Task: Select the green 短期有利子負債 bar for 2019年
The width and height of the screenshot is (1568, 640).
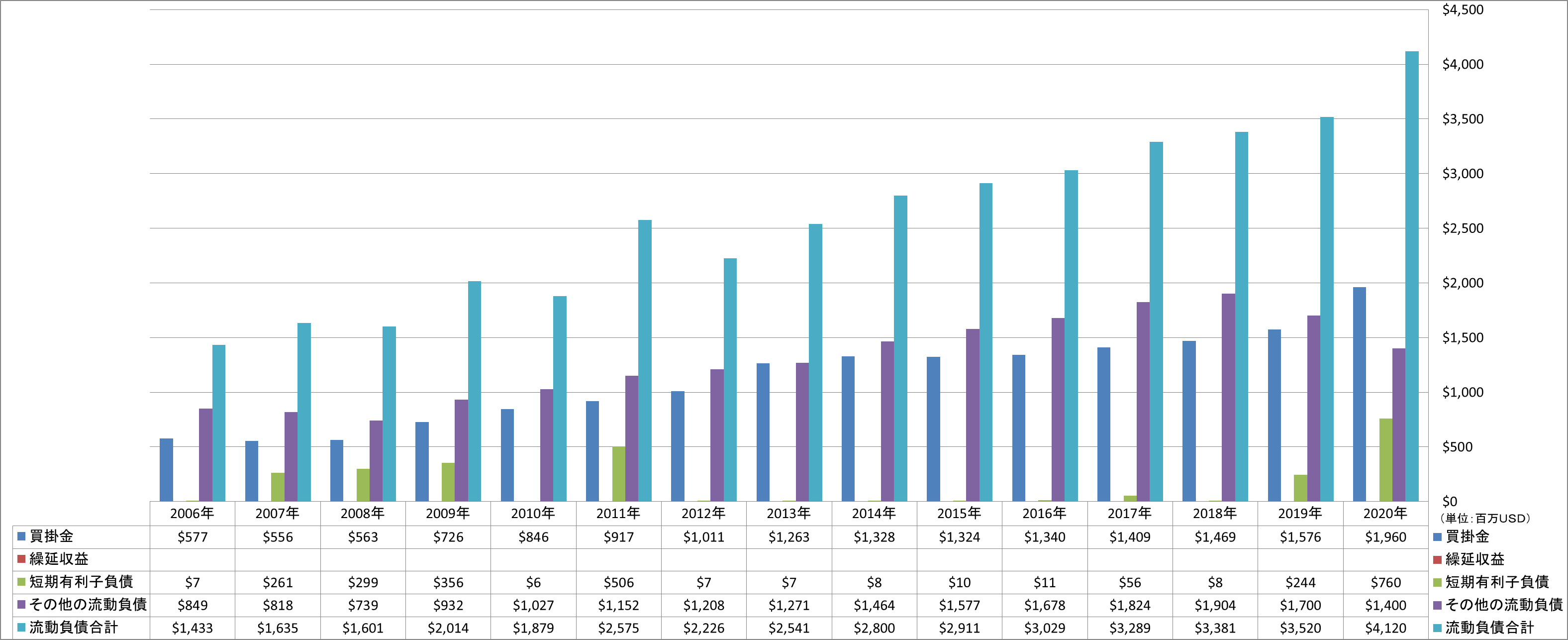Action: (x=1300, y=488)
